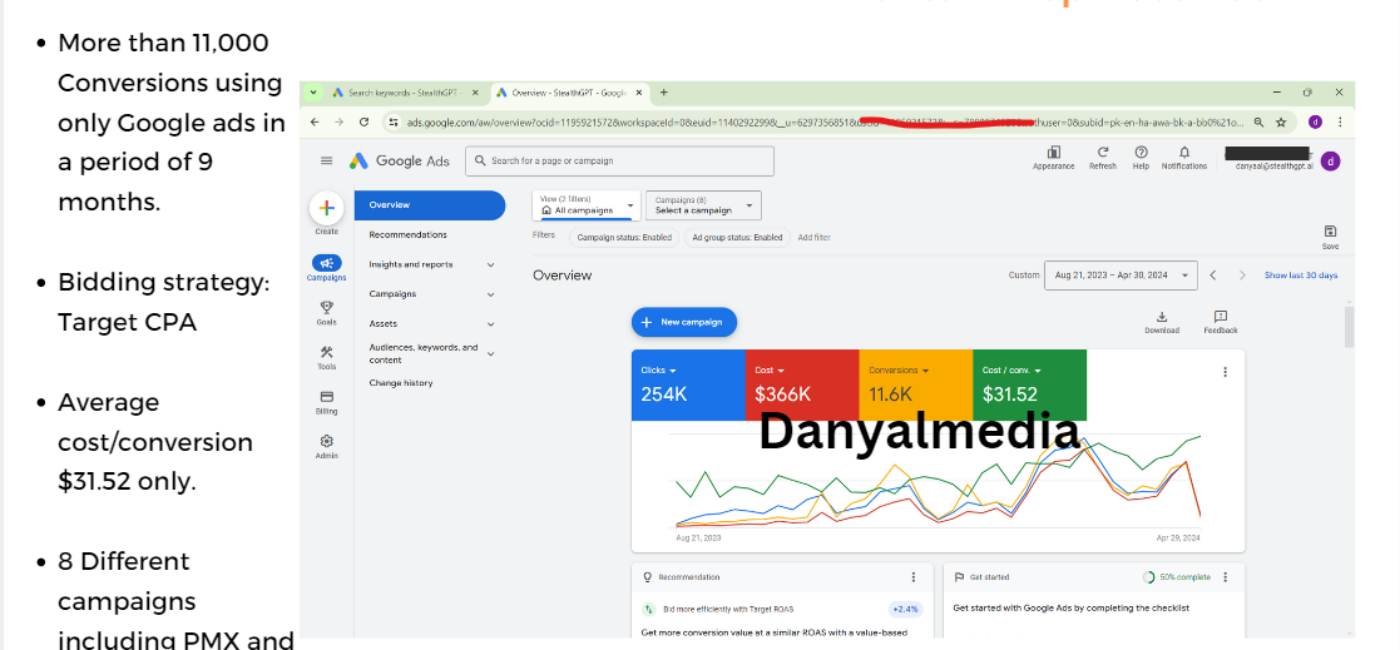Open the Appearance icon in header
This screenshot has width=1400, height=650.
1053,153
